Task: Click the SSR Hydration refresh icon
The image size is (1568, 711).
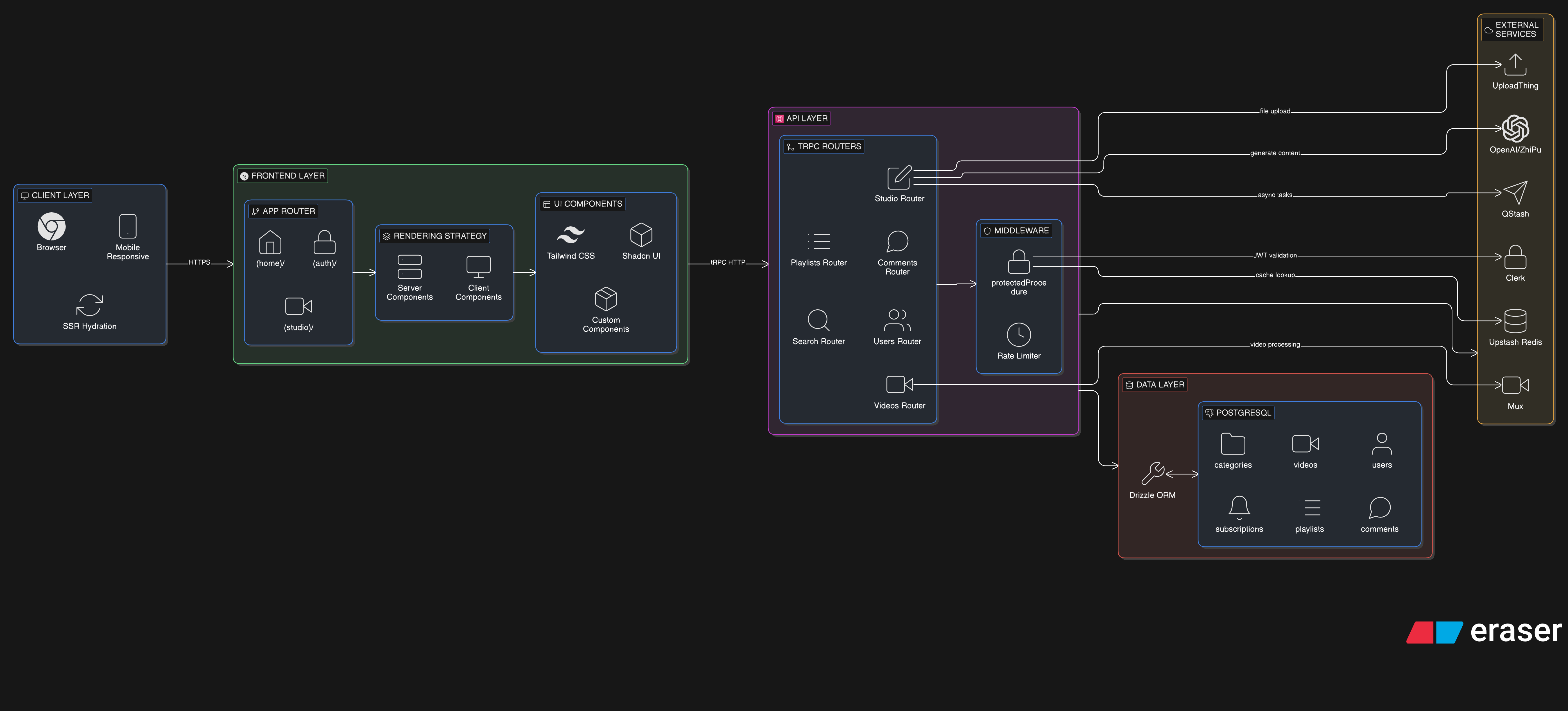Action: (x=89, y=305)
